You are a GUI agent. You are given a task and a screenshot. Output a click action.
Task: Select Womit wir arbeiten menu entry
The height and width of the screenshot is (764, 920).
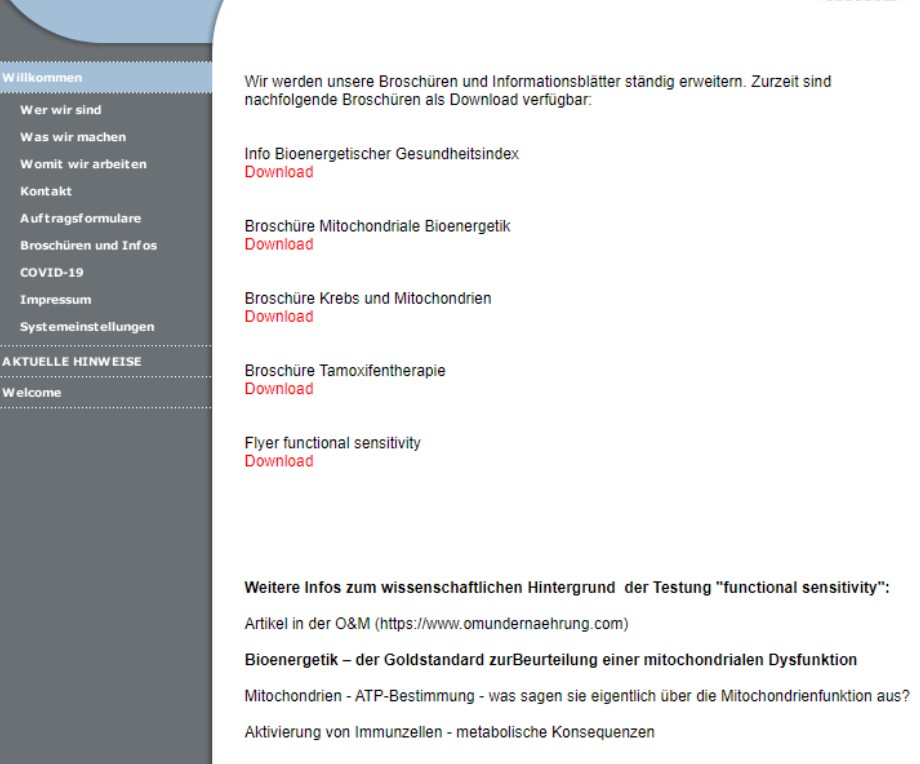pos(83,164)
